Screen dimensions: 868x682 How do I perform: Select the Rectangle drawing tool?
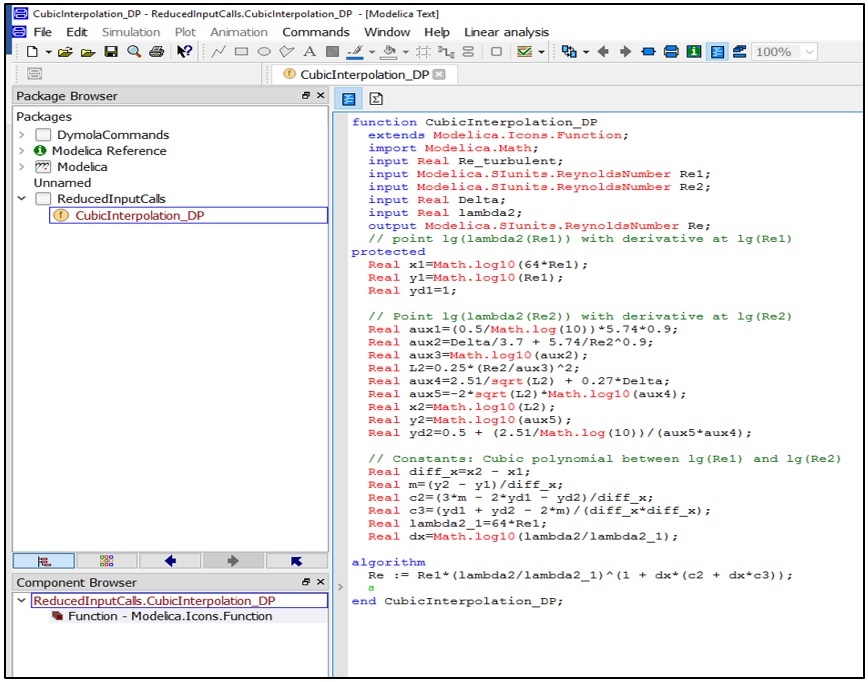241,52
